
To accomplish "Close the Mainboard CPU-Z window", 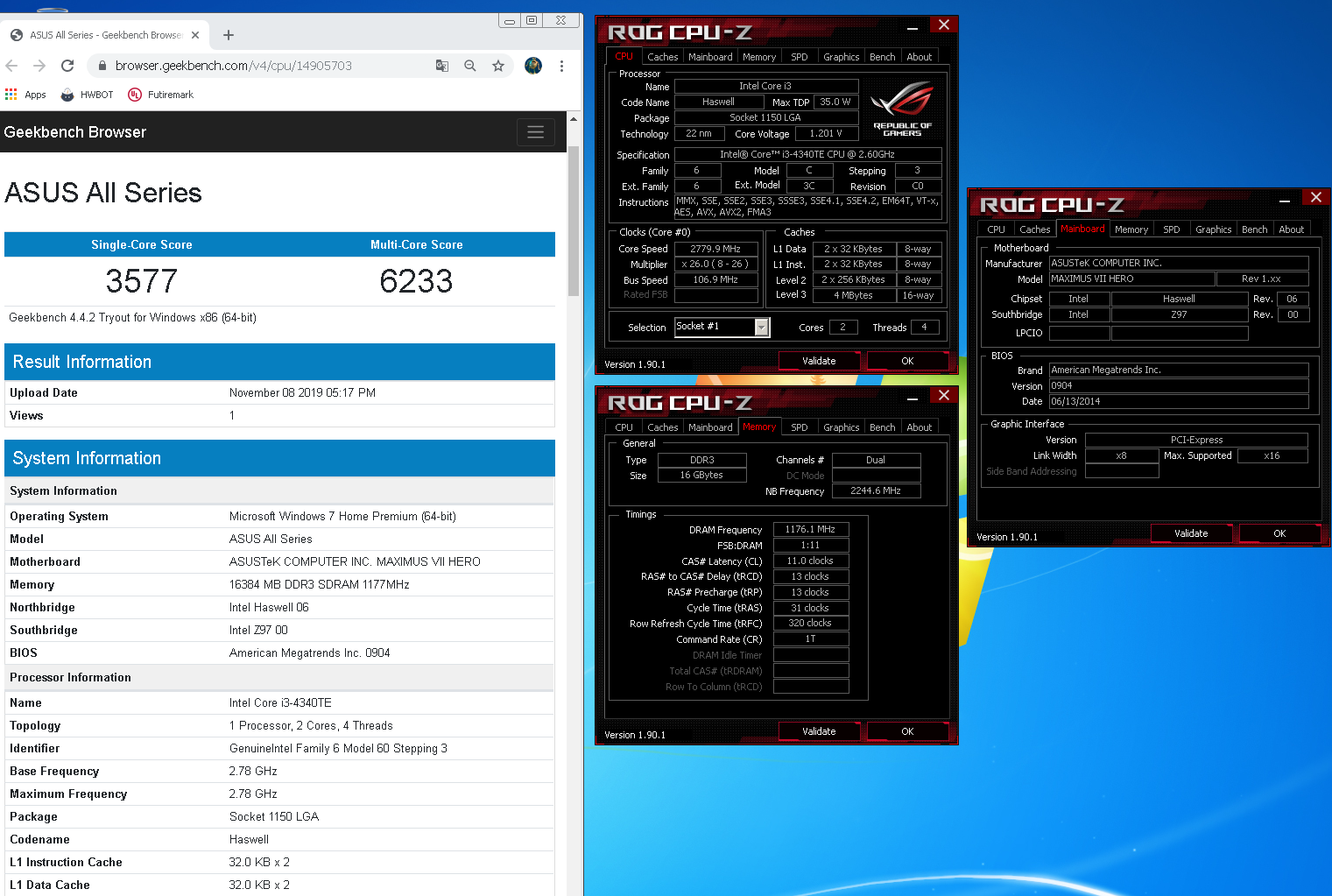I will tap(1316, 198).
